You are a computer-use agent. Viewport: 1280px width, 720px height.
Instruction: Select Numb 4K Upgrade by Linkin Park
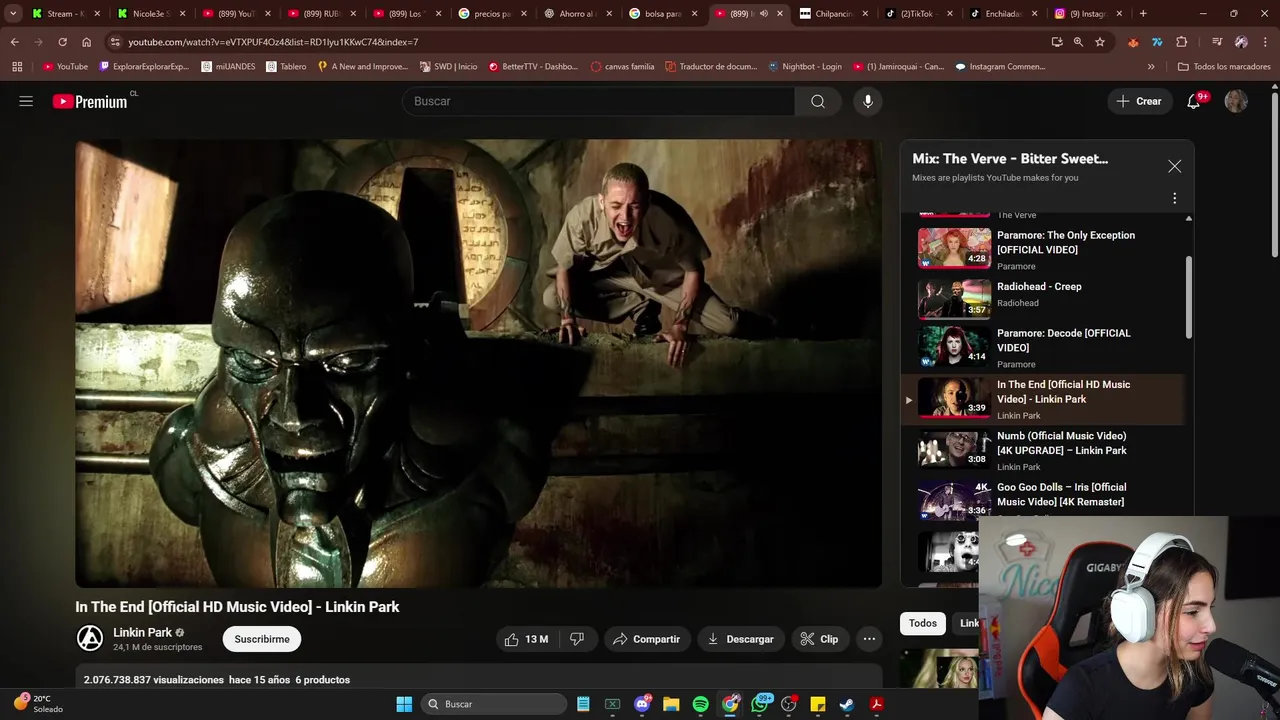[x=1043, y=450]
